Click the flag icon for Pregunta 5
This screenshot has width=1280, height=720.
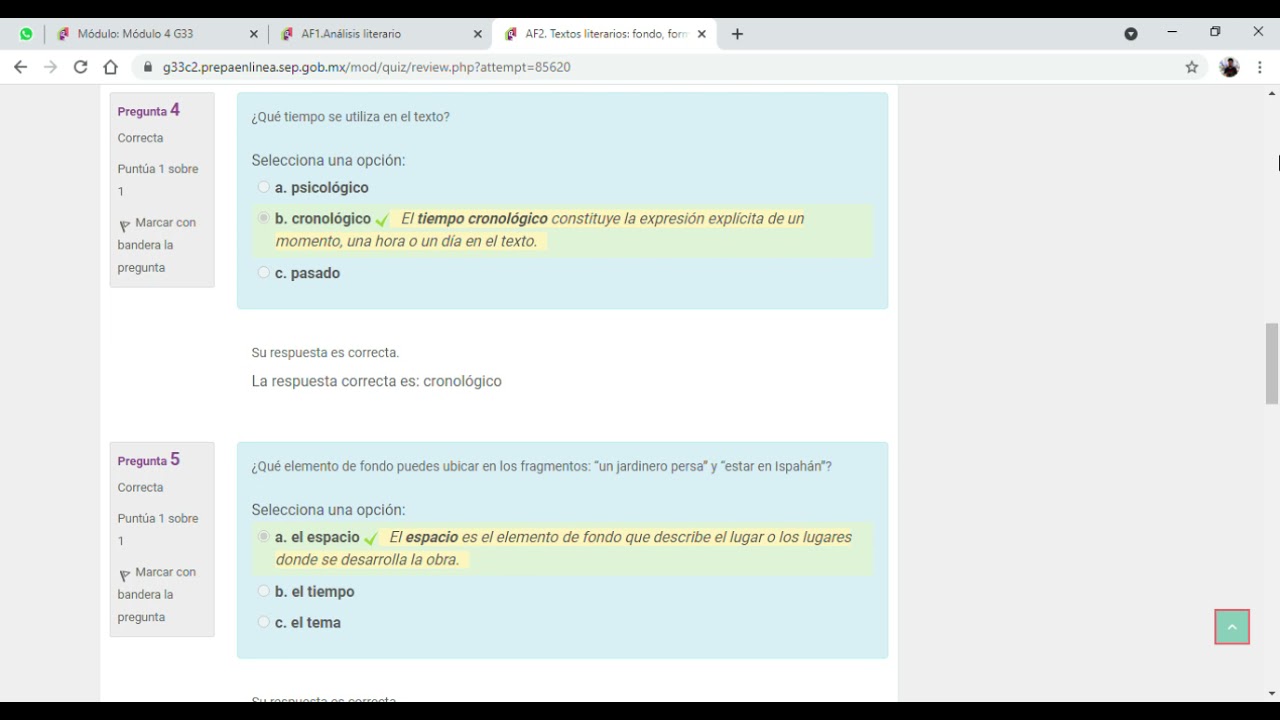click(x=125, y=576)
